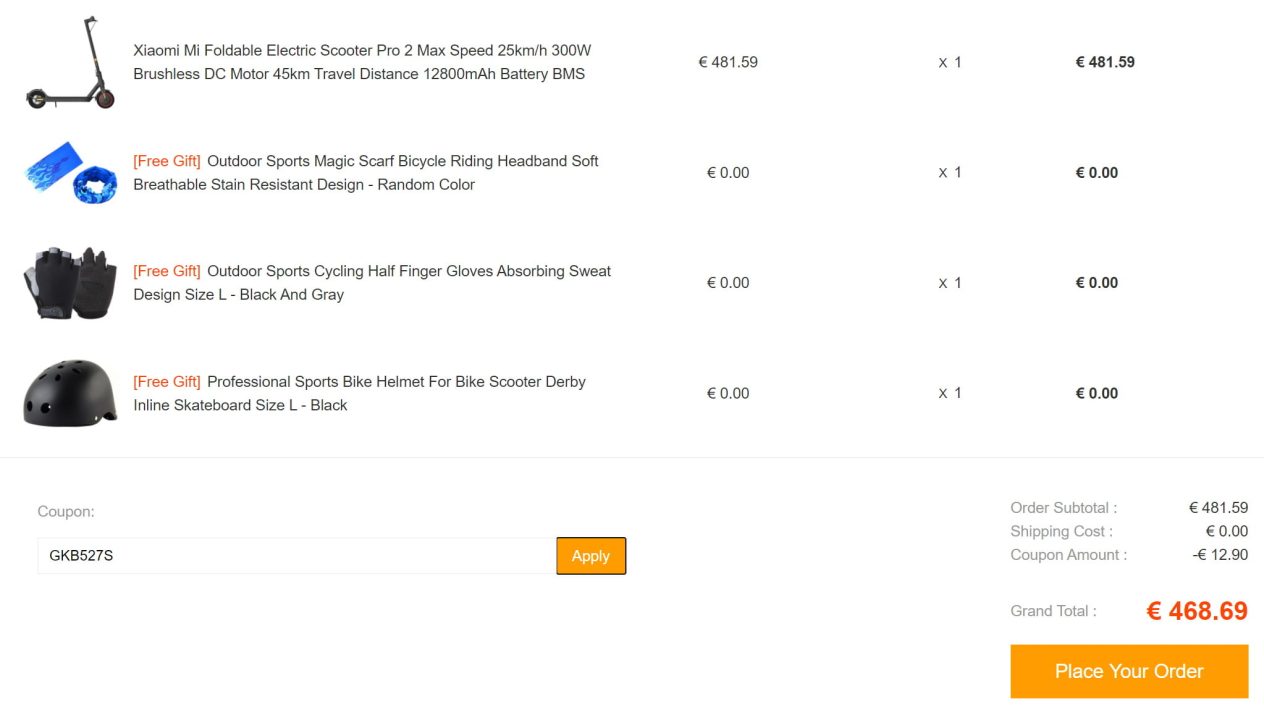The height and width of the screenshot is (720, 1264).
Task: Click the Place Your Order button
Action: pyautogui.click(x=1129, y=671)
